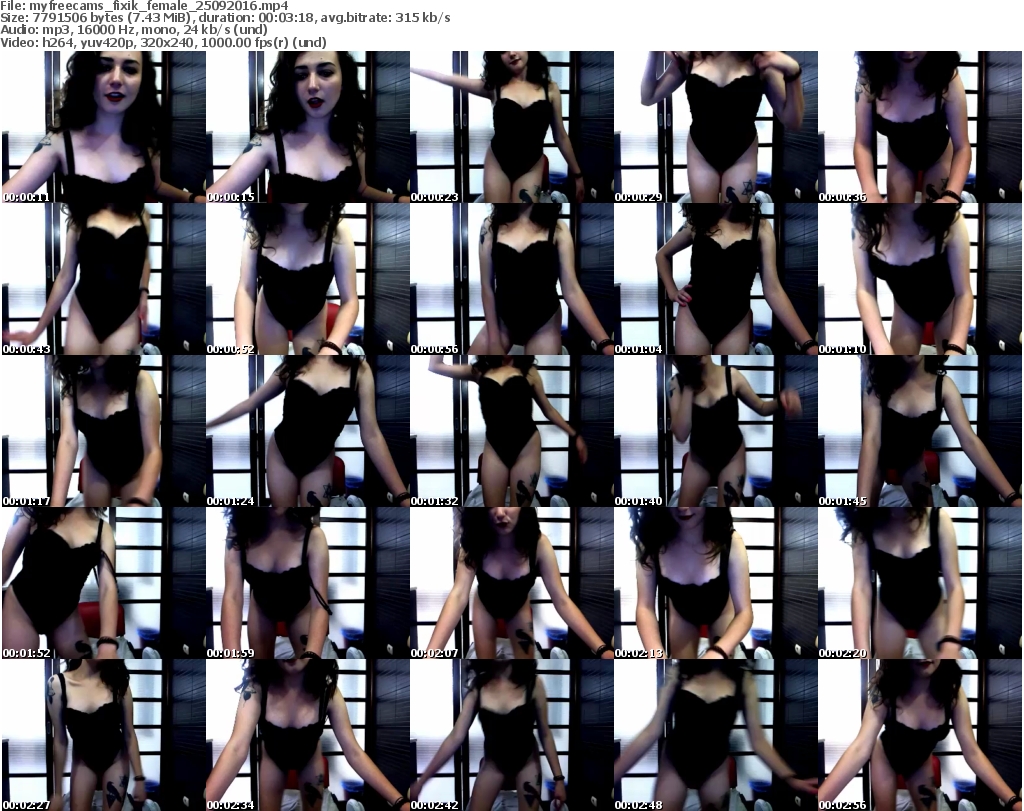Choose the frame timestamped 00:02:07
1024x811 pixels.
tap(512, 583)
